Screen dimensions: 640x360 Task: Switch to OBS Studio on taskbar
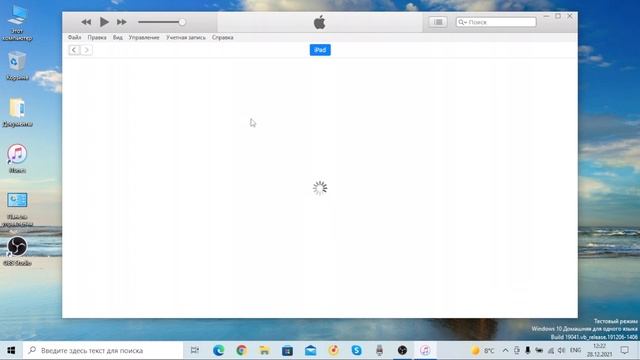point(402,350)
